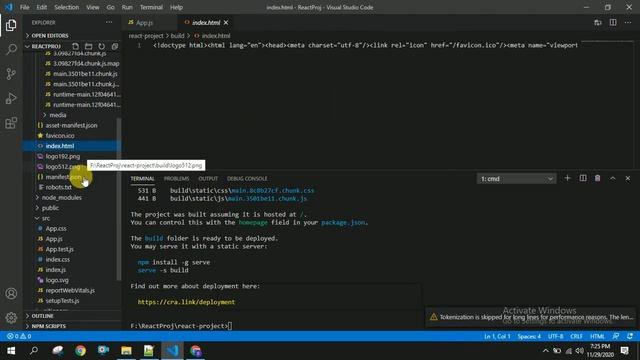This screenshot has height=360, width=640.
Task: Open Explorer views and more actions menu
Action: click(109, 22)
